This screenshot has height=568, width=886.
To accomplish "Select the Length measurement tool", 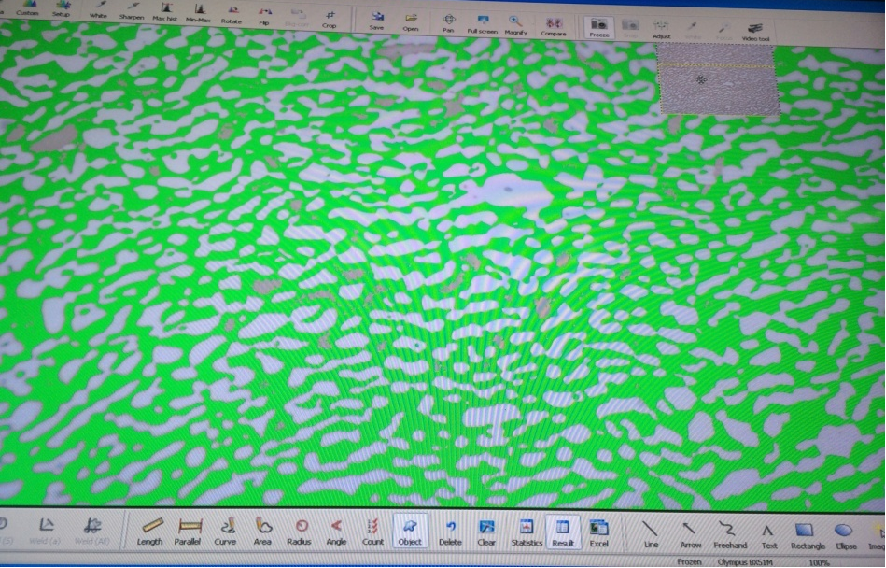I will [x=150, y=530].
